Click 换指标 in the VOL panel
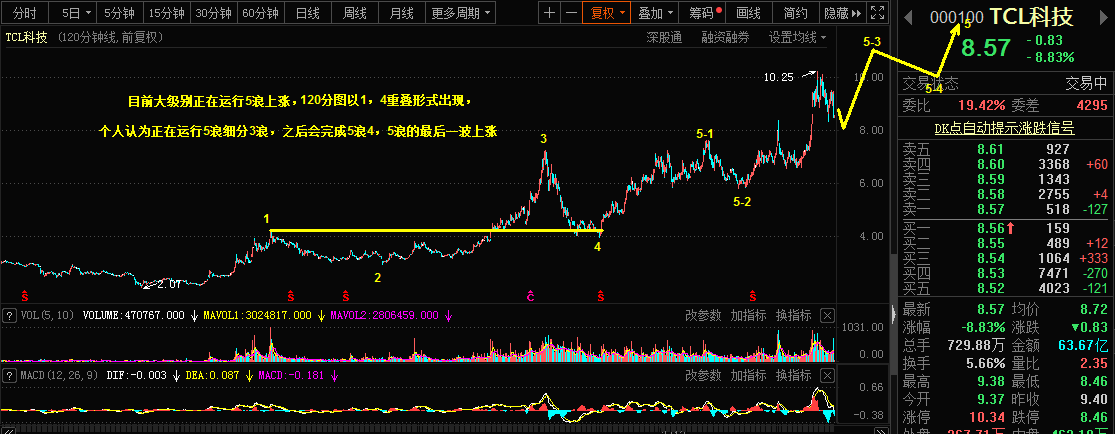This screenshot has width=1115, height=434. 793,315
